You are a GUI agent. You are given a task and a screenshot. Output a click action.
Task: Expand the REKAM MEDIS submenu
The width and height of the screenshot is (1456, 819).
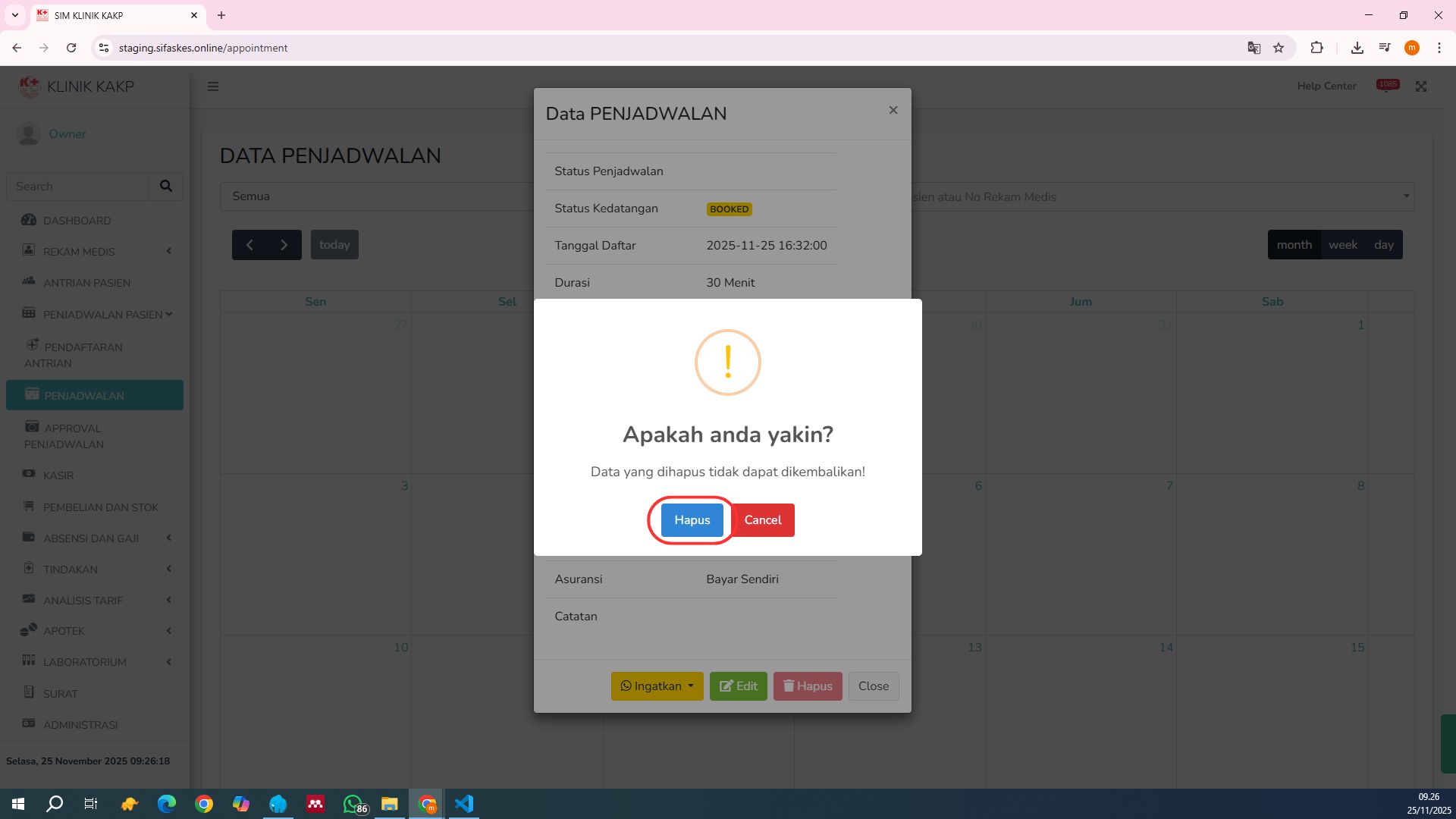(x=79, y=252)
